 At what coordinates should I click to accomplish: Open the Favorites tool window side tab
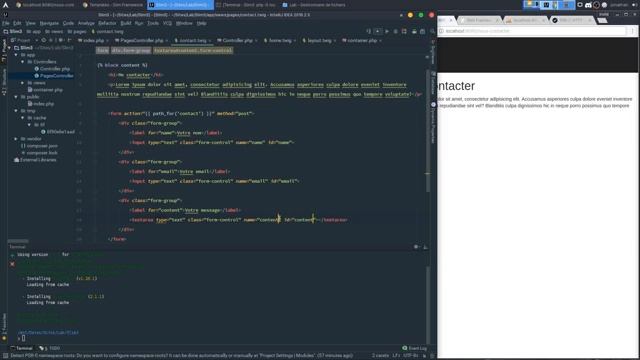[x=4, y=327]
